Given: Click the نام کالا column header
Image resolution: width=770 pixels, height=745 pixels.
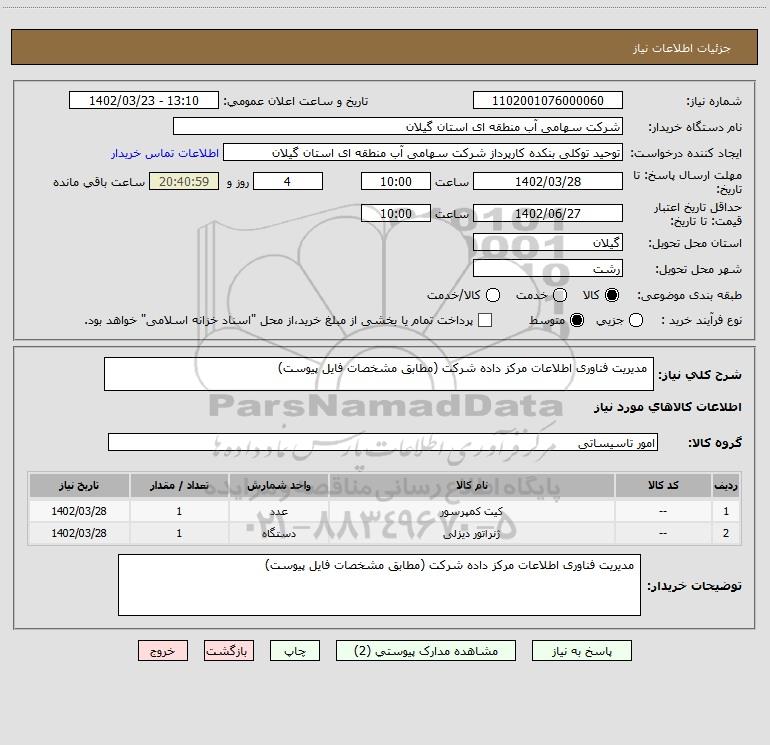Looking at the screenshot, I should pyautogui.click(x=471, y=485).
